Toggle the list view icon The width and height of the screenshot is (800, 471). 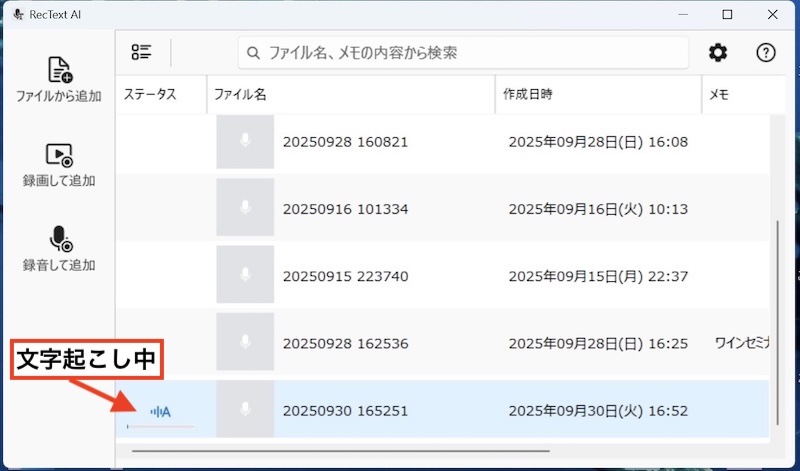[141, 52]
